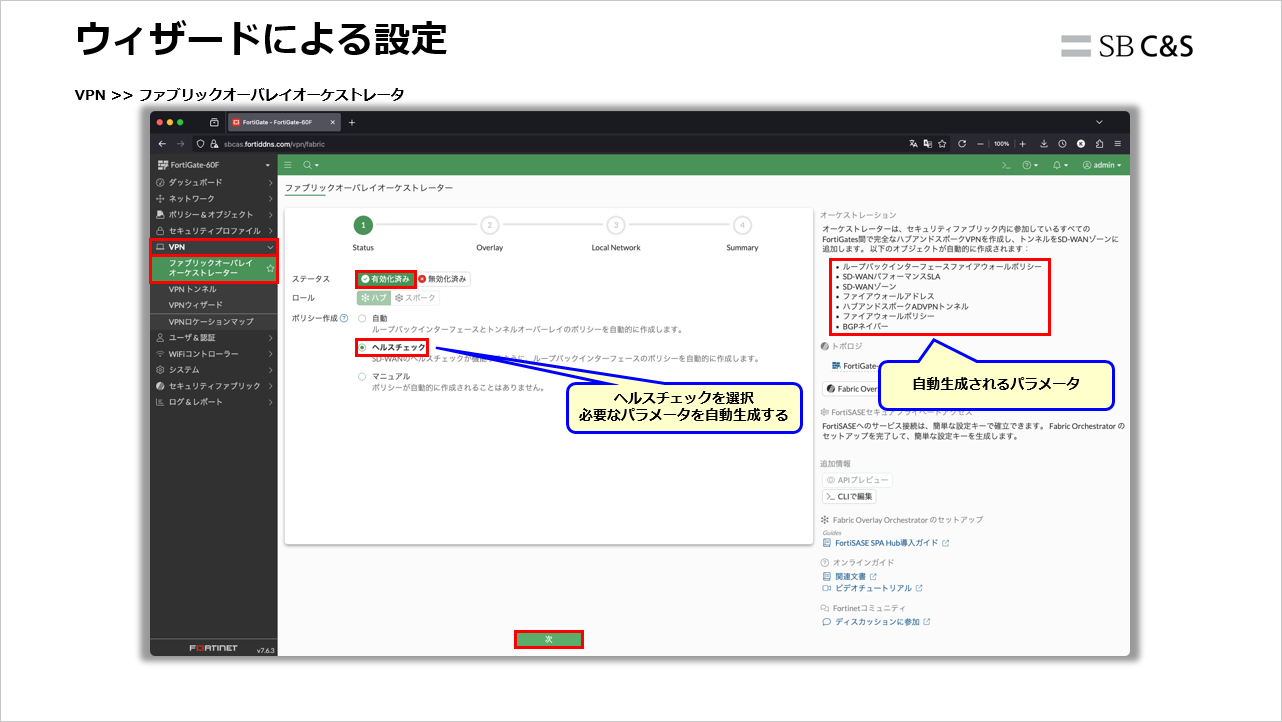Click the policy creation help icon
The height and width of the screenshot is (722, 1282).
344,318
